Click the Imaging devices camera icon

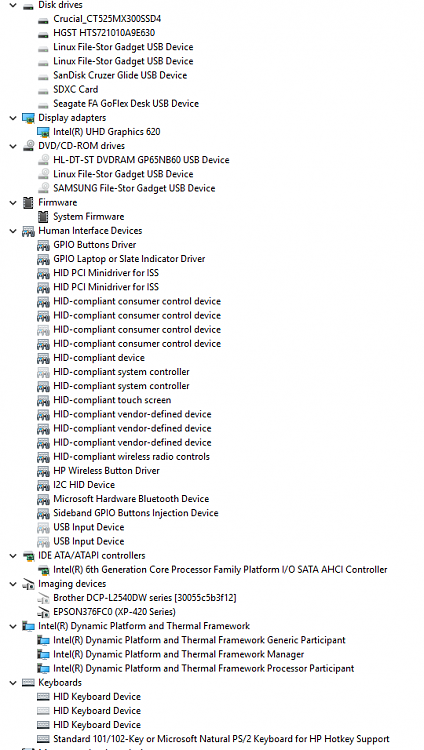(x=28, y=584)
